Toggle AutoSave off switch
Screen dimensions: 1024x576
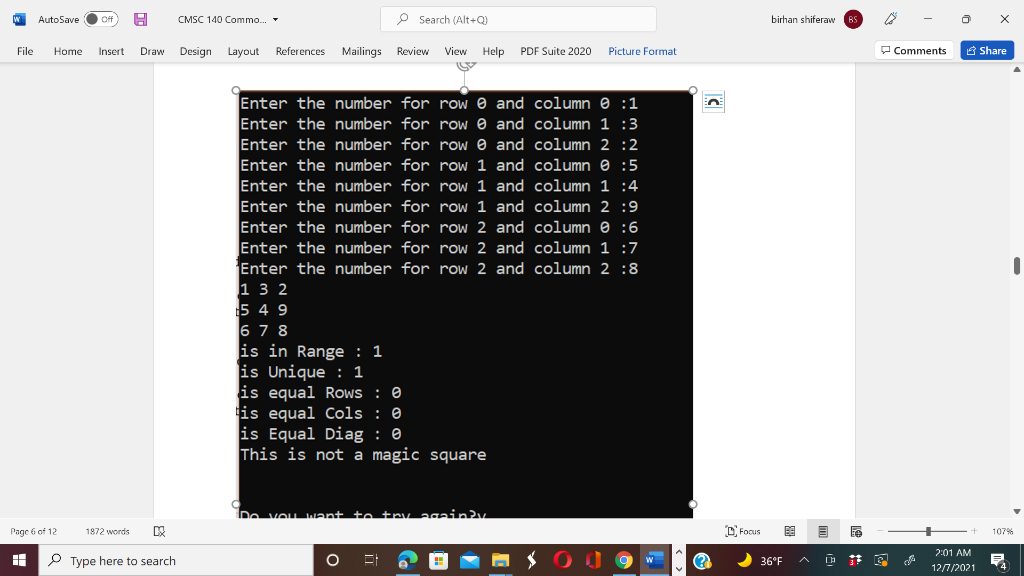101,19
